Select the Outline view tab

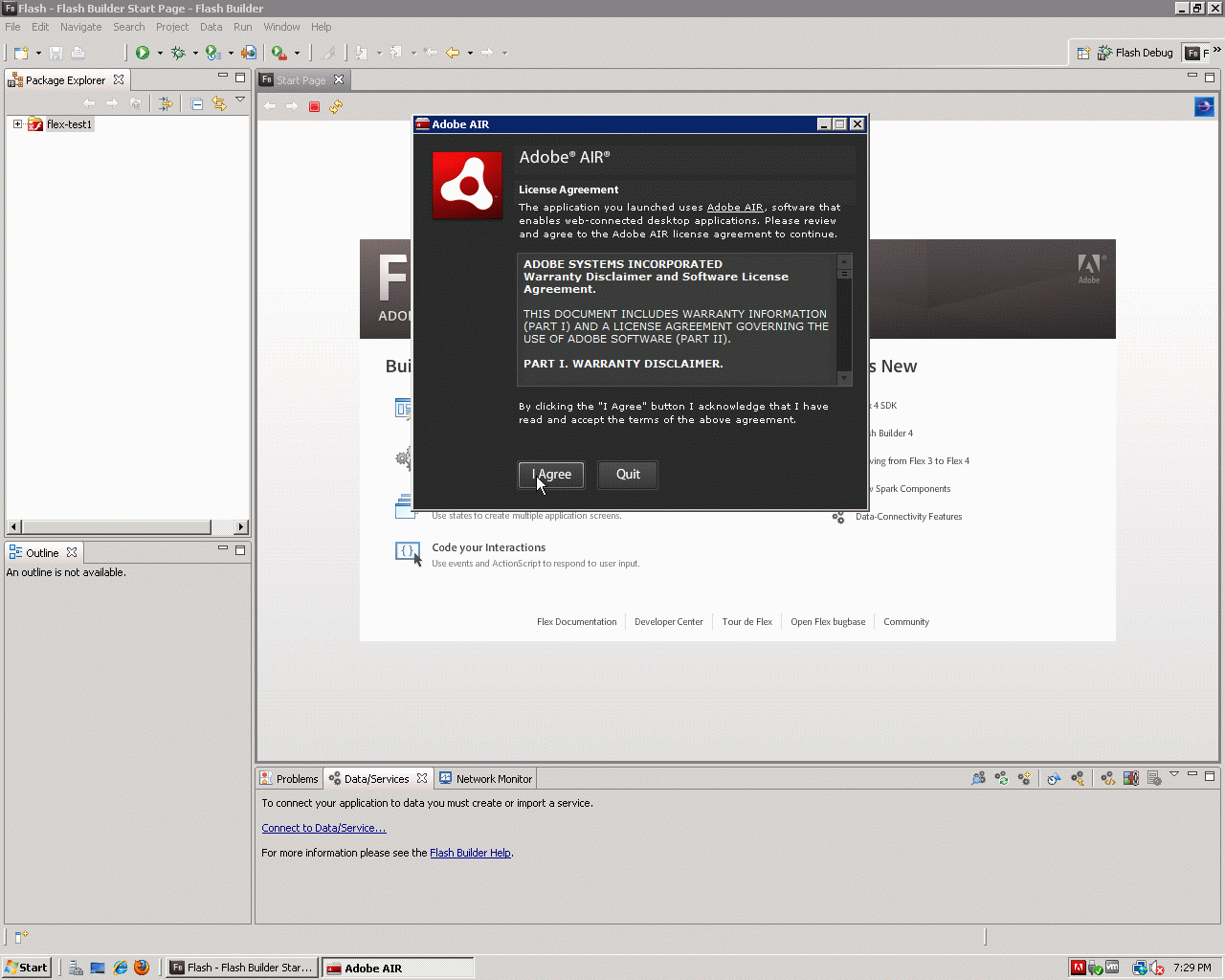42,553
